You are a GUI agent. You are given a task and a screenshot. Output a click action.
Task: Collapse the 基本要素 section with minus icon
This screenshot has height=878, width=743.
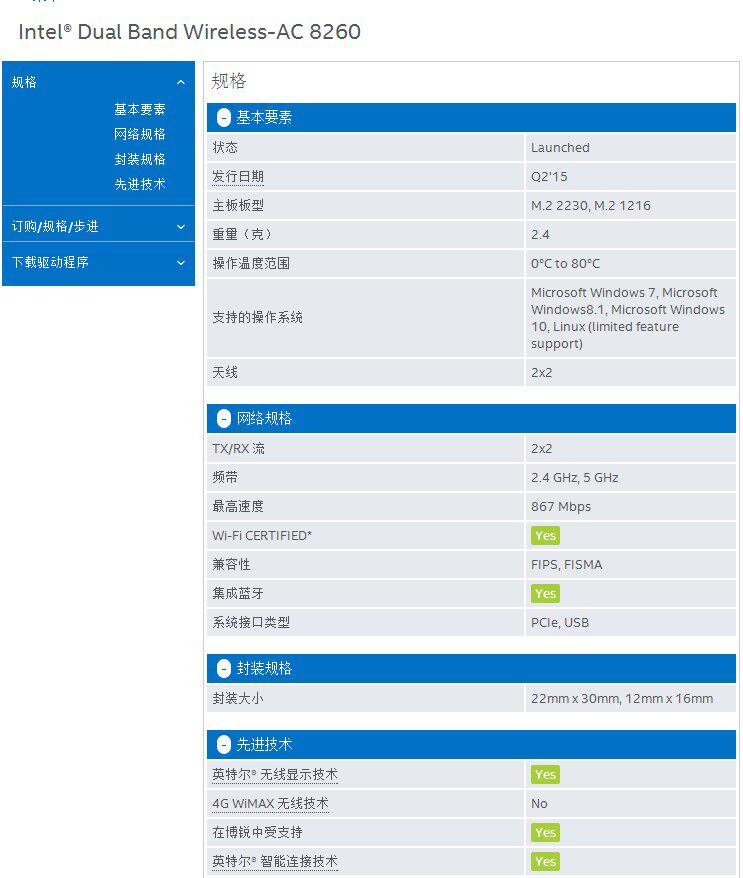223,118
